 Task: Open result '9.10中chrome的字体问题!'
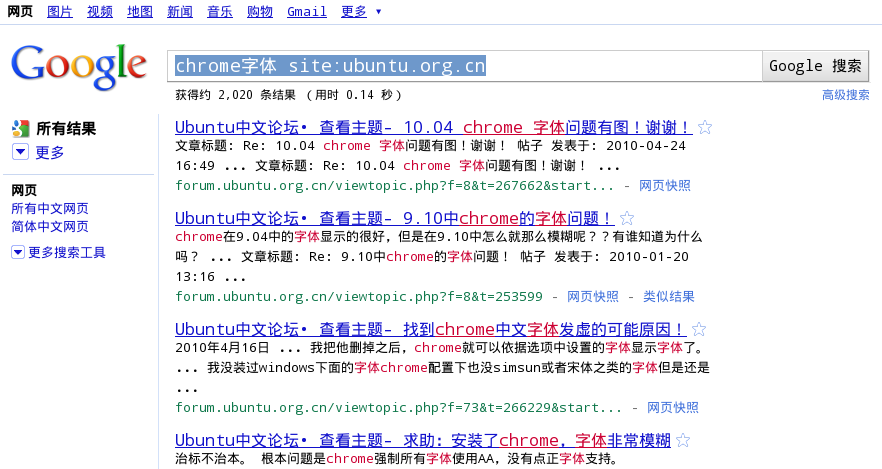pos(394,218)
